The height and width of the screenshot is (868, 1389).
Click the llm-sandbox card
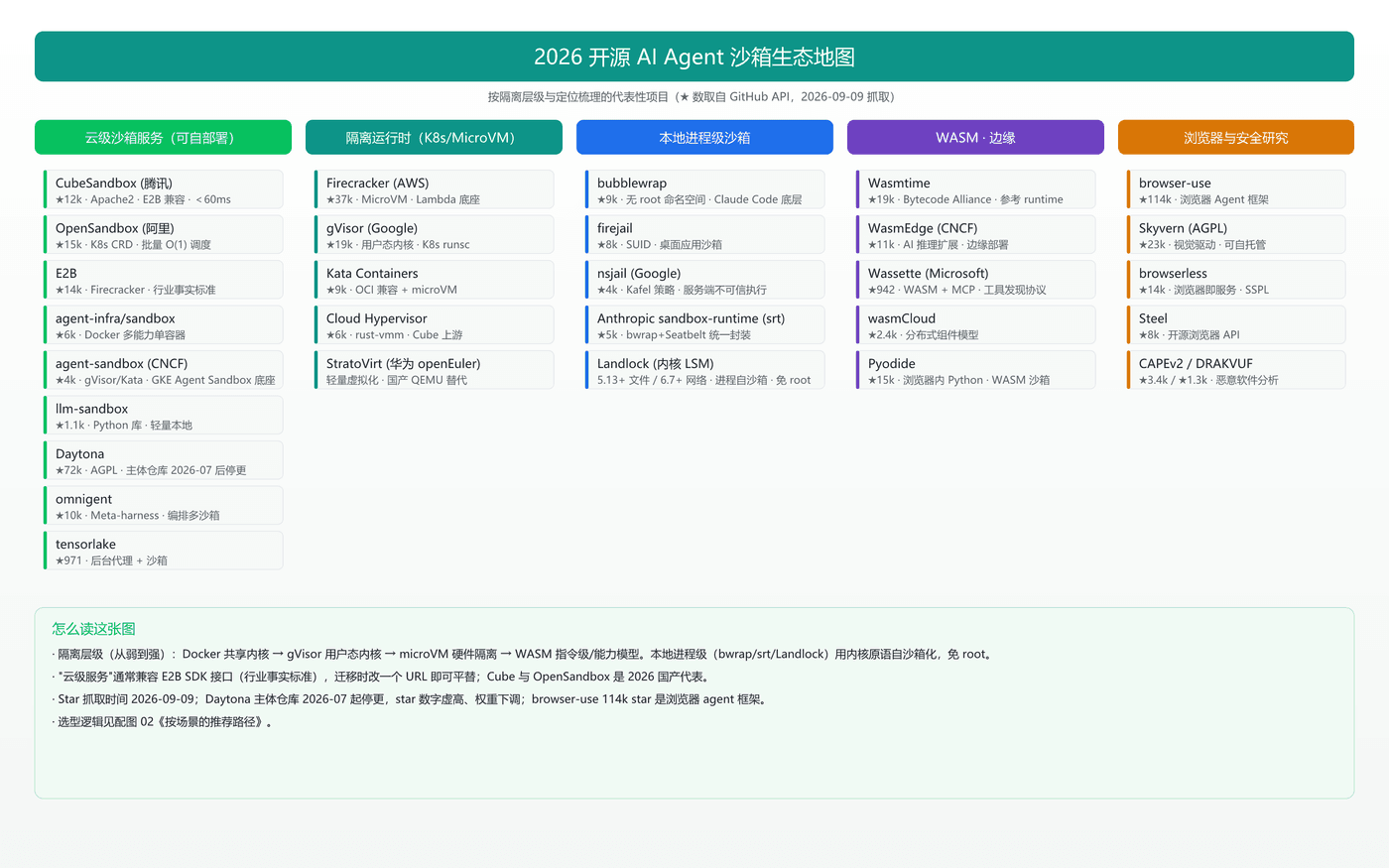pos(163,416)
